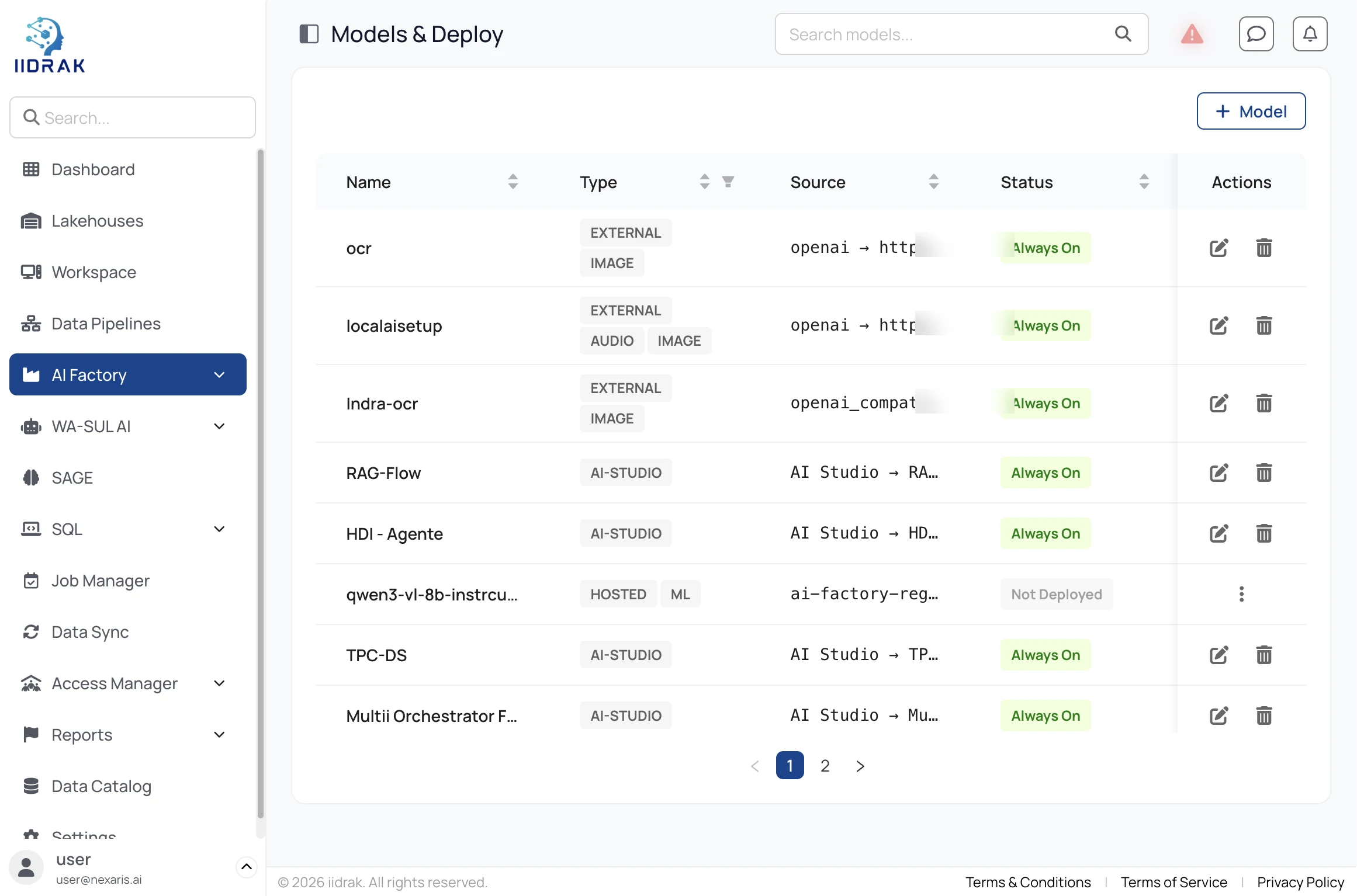
Task: Go to page 2 of models
Action: pyautogui.click(x=825, y=765)
